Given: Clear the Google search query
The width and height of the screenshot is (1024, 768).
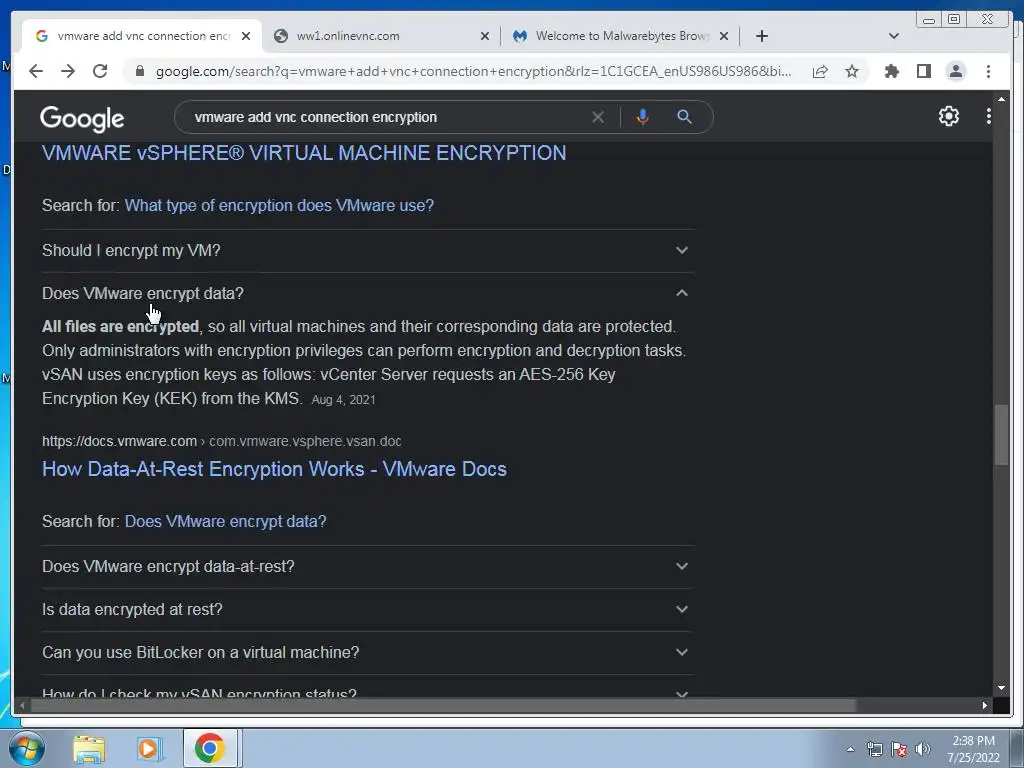Looking at the screenshot, I should coord(598,117).
